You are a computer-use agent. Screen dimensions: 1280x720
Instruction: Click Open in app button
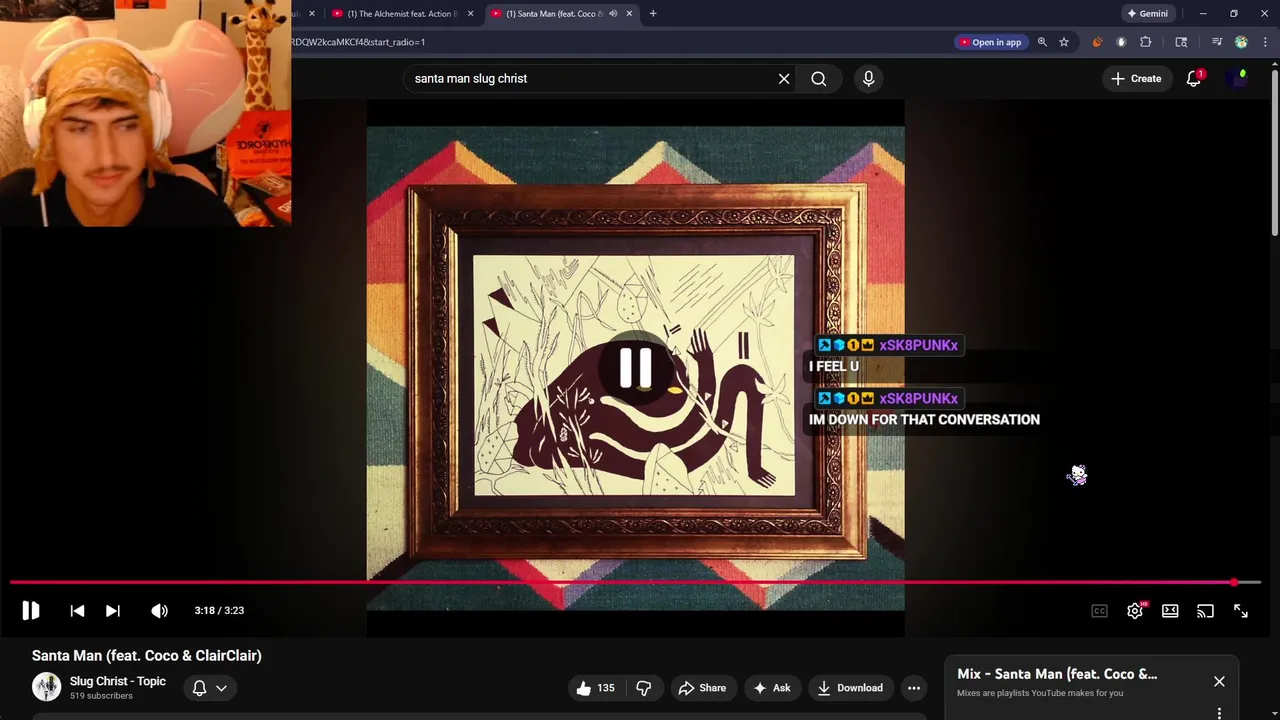click(990, 42)
